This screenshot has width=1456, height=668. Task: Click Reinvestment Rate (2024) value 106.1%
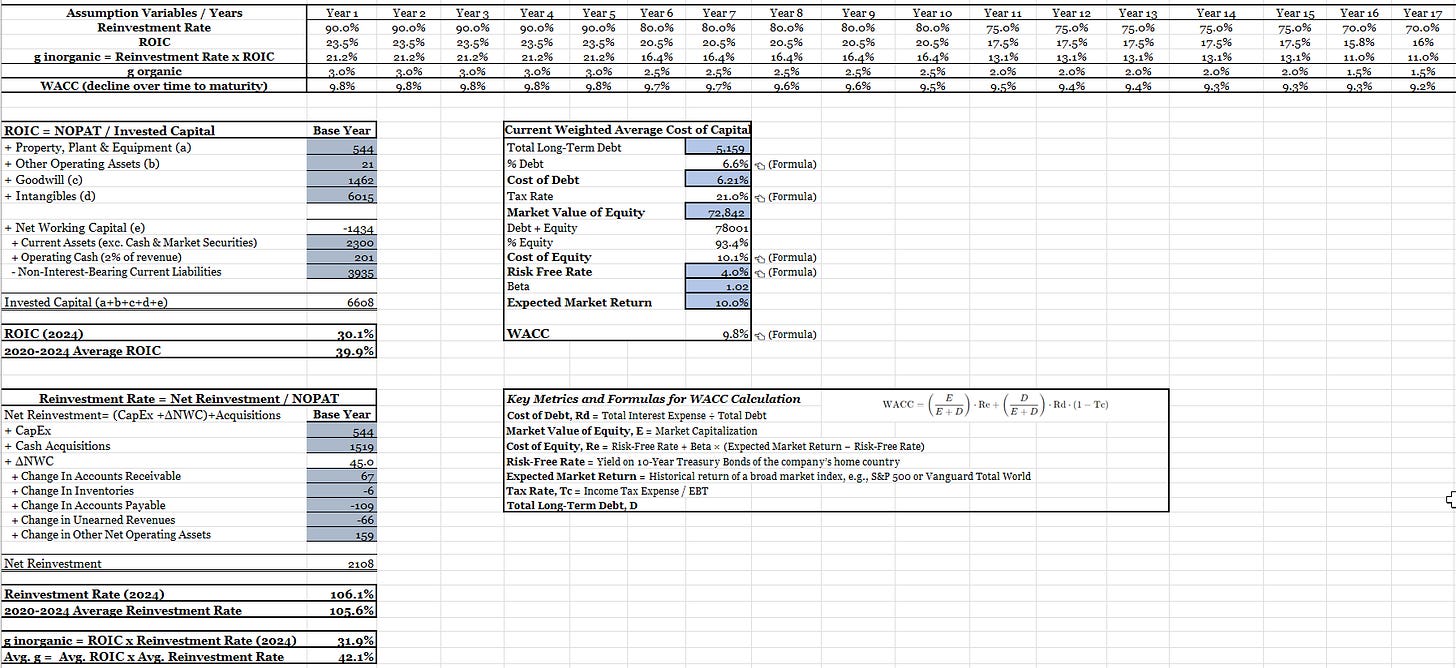pos(342,595)
